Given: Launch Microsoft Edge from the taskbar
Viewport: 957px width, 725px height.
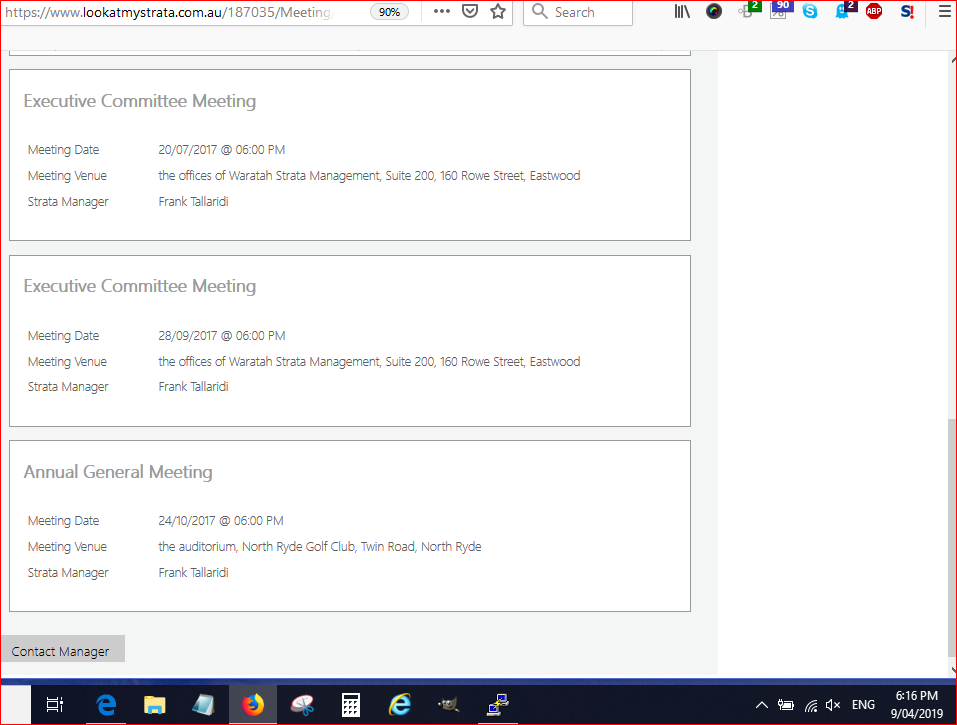Looking at the screenshot, I should [106, 705].
